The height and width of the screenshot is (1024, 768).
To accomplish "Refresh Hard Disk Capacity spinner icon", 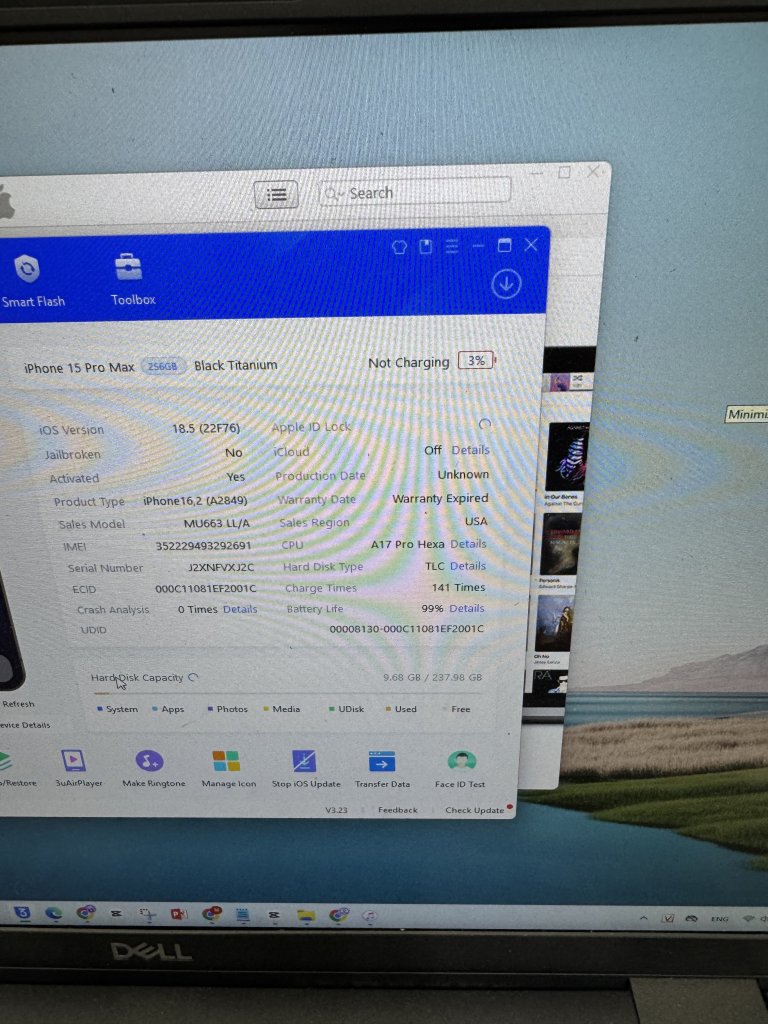I will click(193, 677).
